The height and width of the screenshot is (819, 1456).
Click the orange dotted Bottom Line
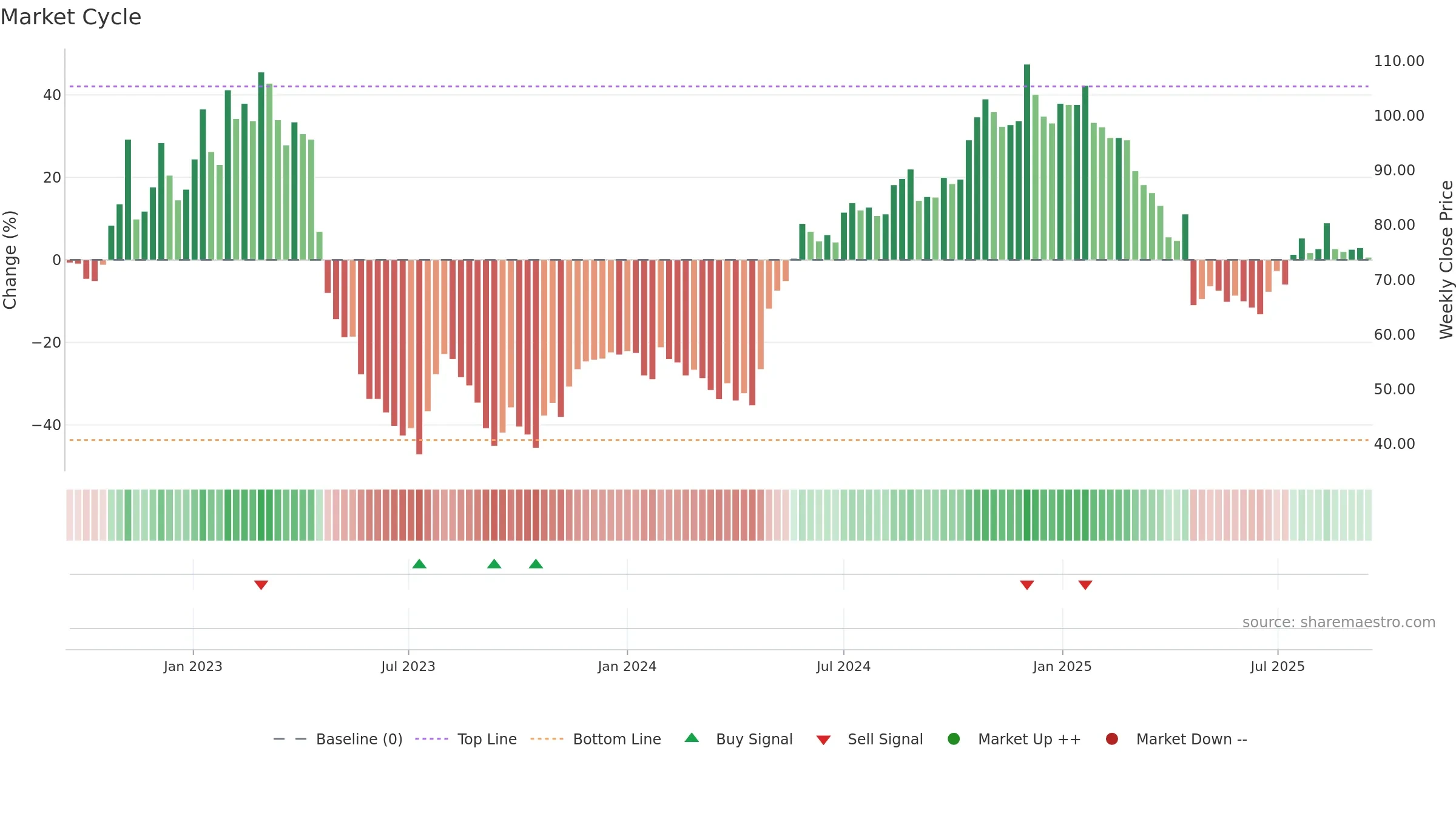click(x=719, y=440)
